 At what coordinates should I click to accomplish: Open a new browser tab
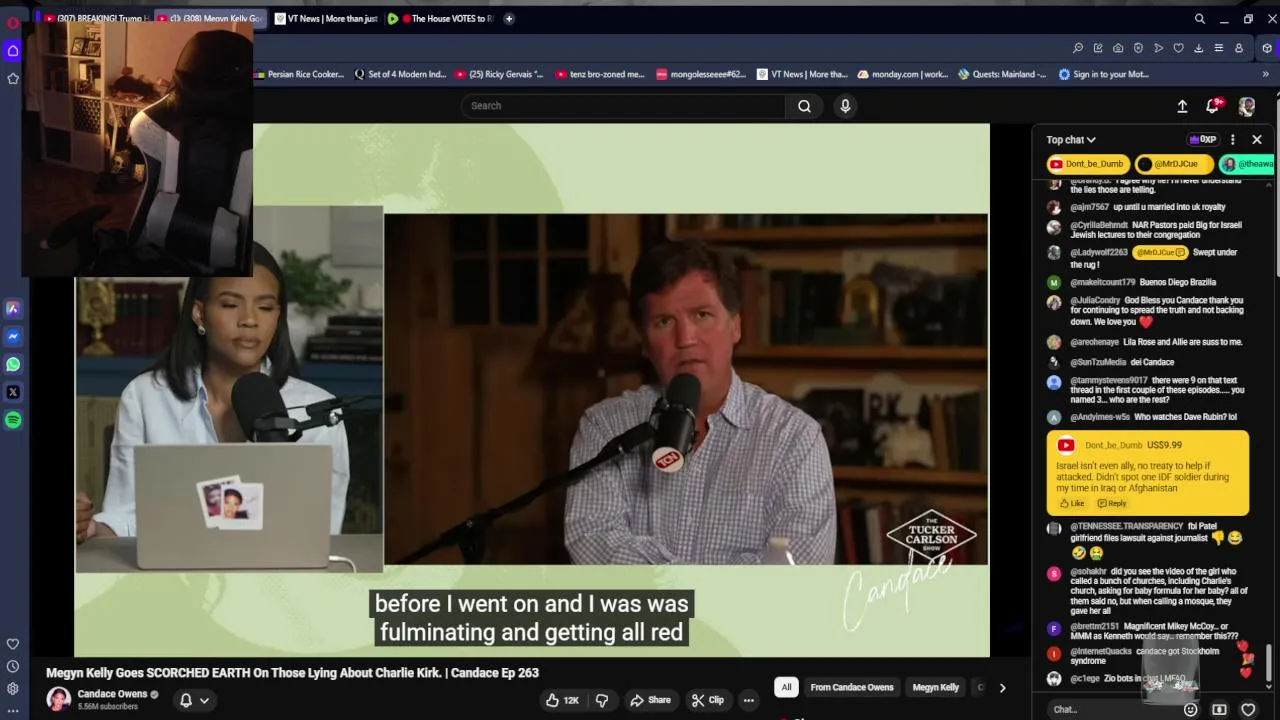(x=509, y=18)
